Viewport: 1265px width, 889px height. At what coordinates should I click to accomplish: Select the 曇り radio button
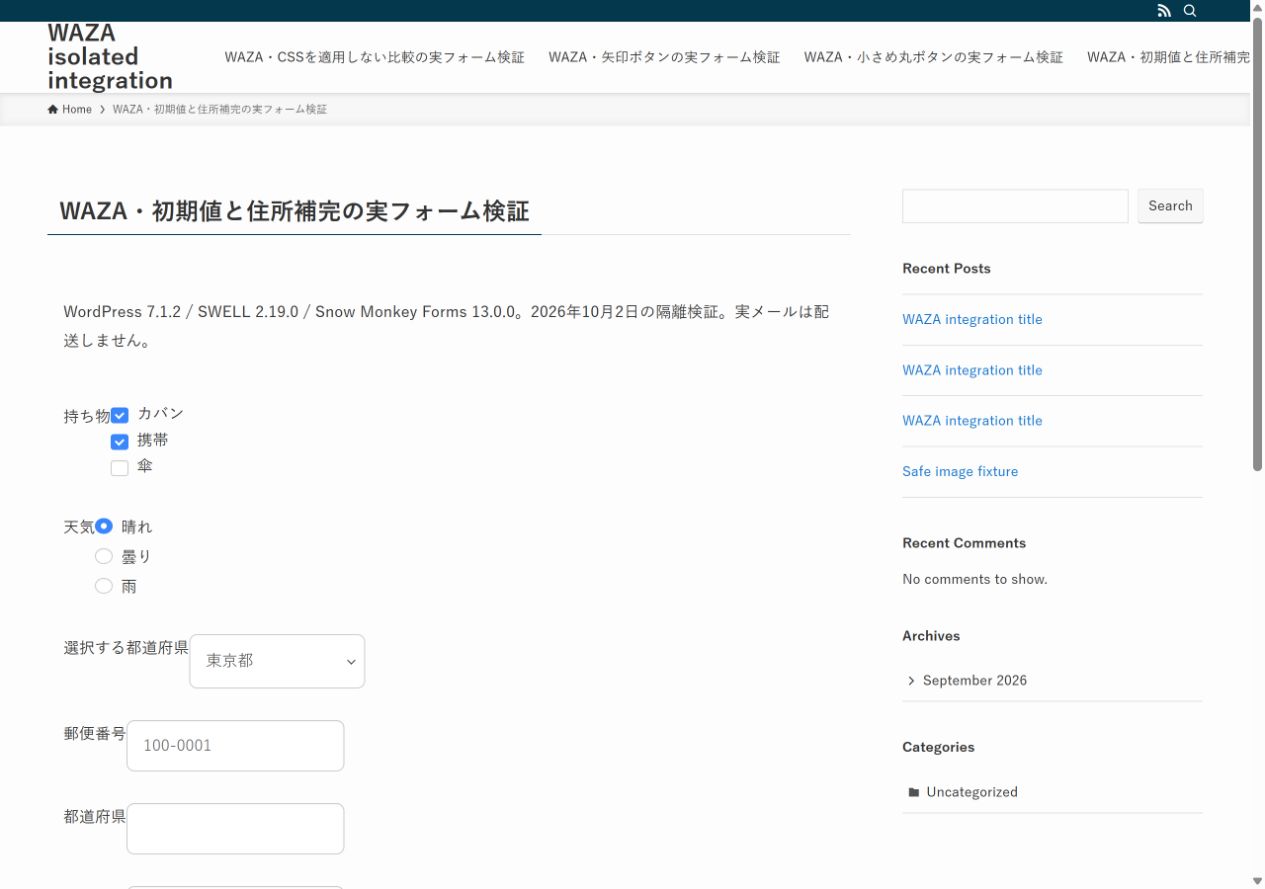click(104, 556)
